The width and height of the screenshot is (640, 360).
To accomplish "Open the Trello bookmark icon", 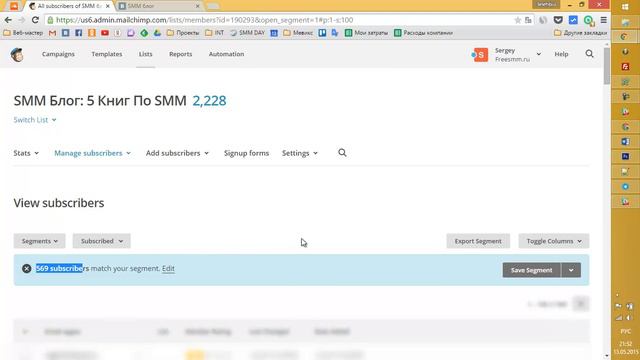I will 322,33.
